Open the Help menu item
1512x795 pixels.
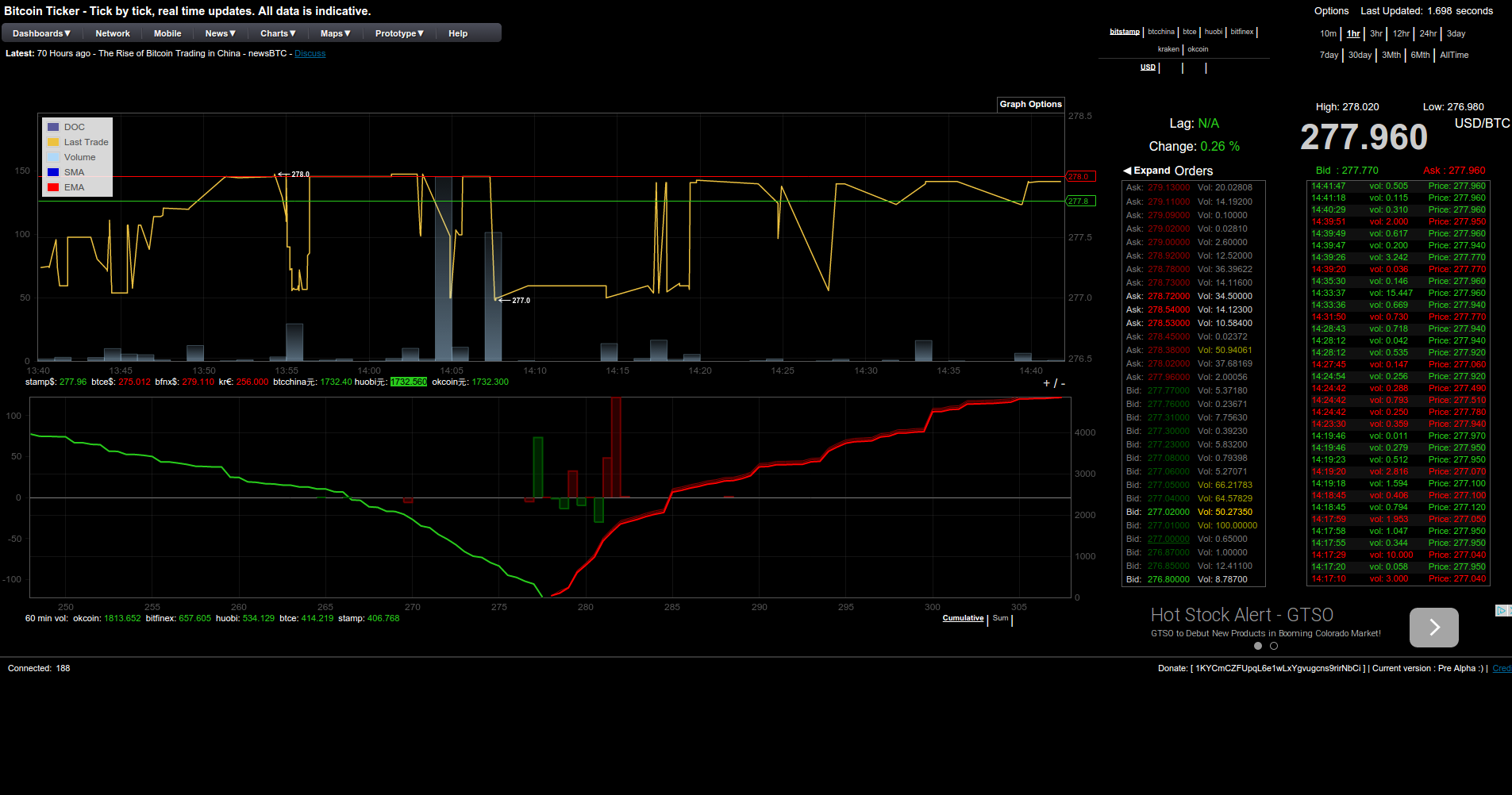pos(458,33)
